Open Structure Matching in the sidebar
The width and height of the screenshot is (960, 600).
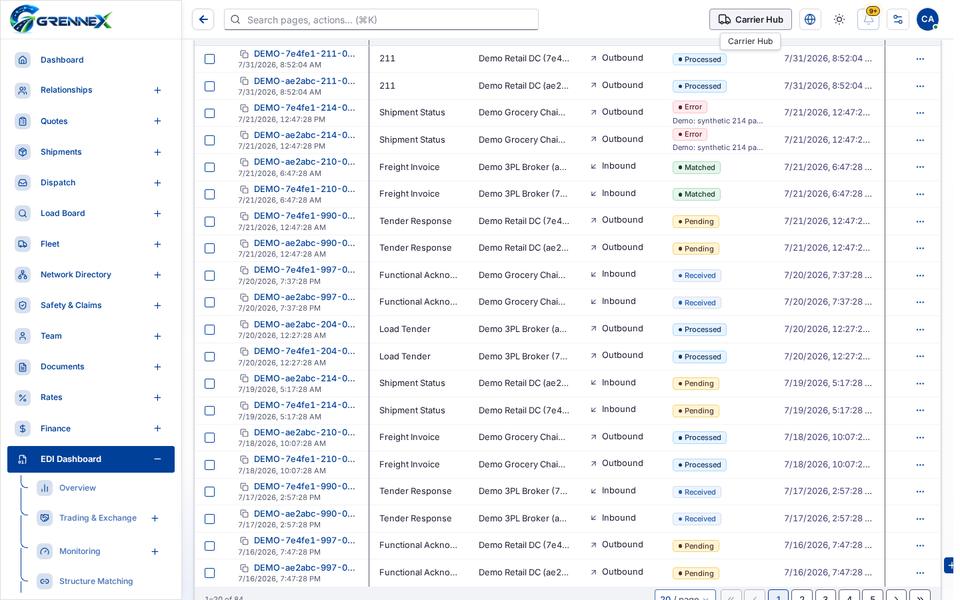(x=97, y=581)
